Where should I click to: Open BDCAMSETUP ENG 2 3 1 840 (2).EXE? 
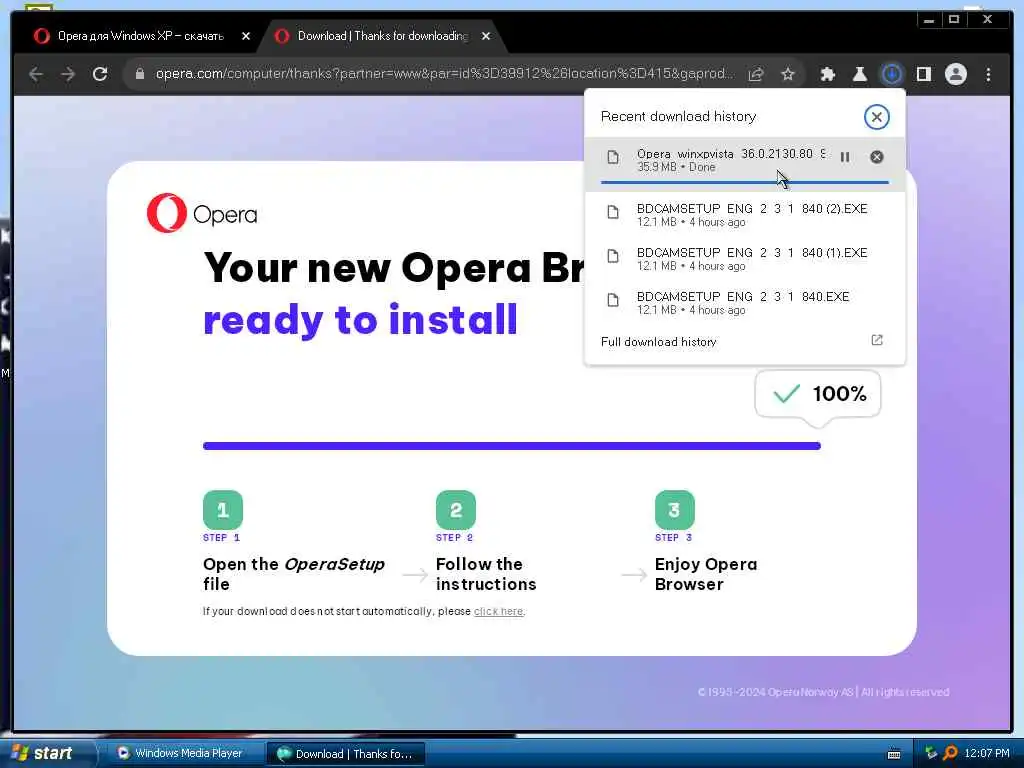pos(744,215)
